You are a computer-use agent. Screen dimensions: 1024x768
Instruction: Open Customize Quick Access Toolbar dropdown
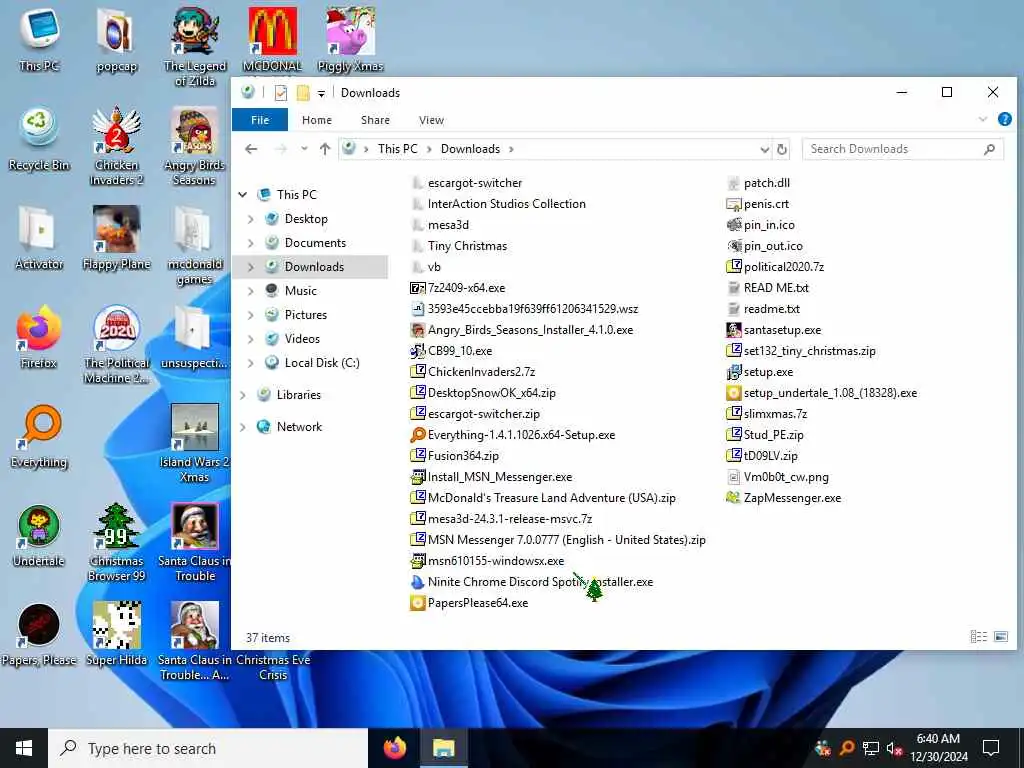(x=321, y=93)
